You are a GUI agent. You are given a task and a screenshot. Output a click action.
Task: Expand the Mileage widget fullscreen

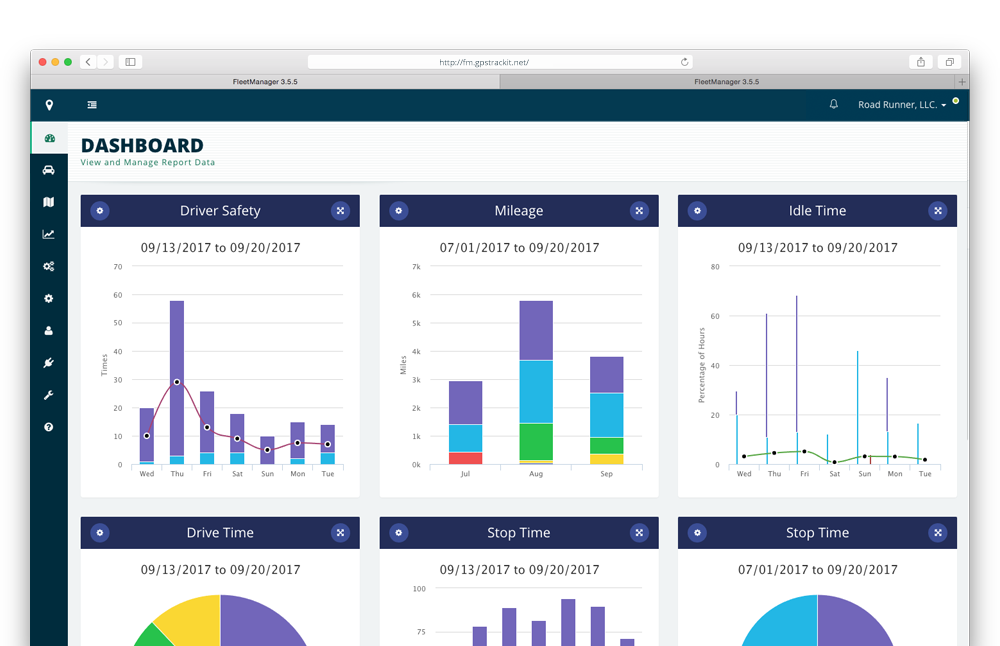coord(639,210)
